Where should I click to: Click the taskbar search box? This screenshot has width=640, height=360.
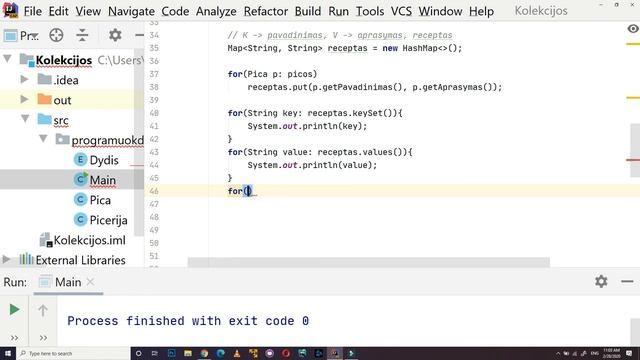(73, 353)
